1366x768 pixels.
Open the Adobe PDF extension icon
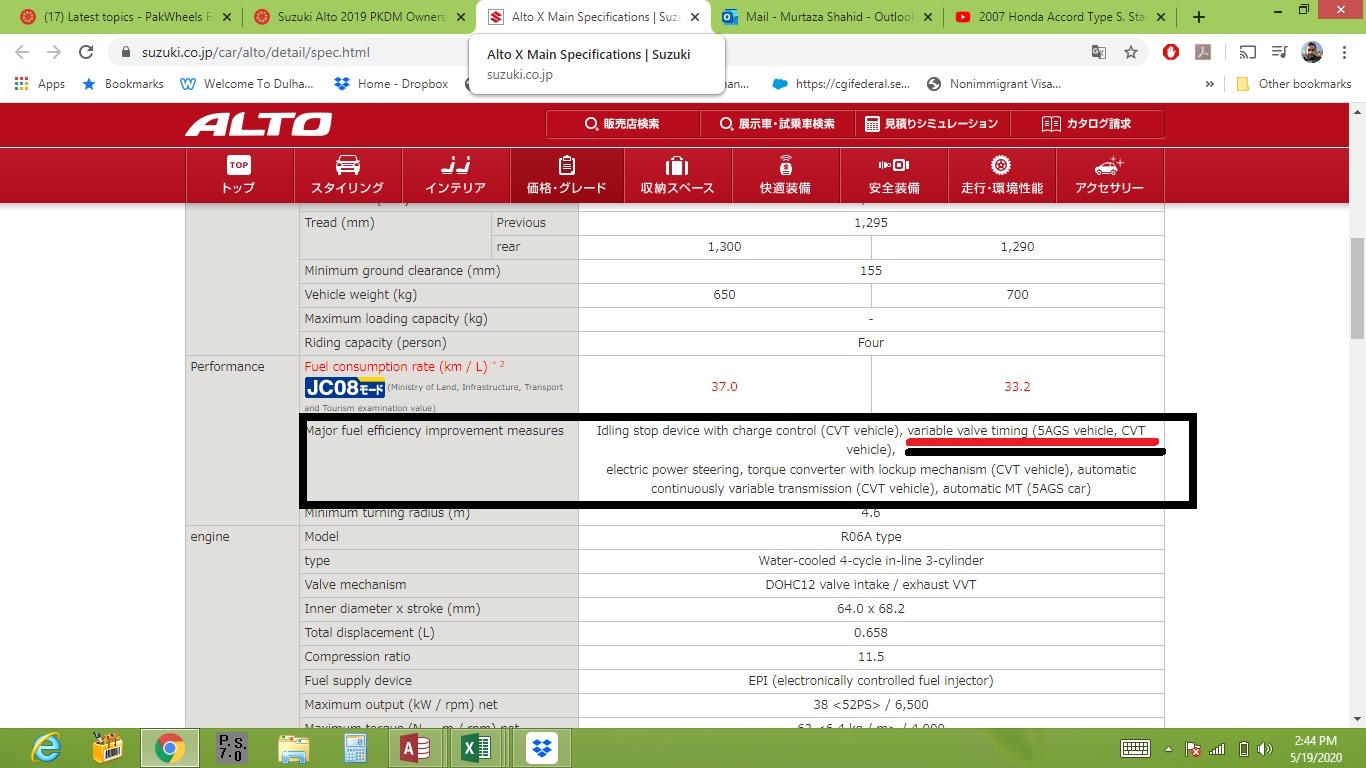[1204, 52]
